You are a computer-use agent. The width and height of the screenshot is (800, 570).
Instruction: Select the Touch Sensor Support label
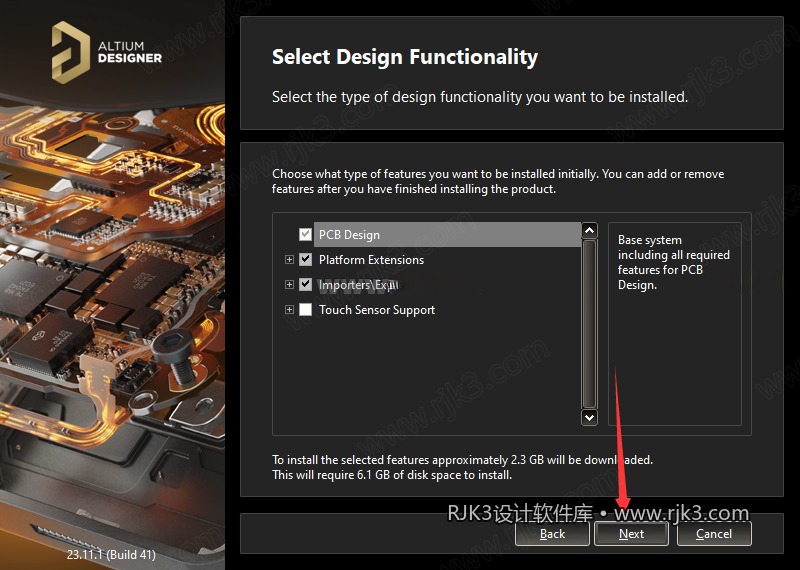click(x=377, y=310)
